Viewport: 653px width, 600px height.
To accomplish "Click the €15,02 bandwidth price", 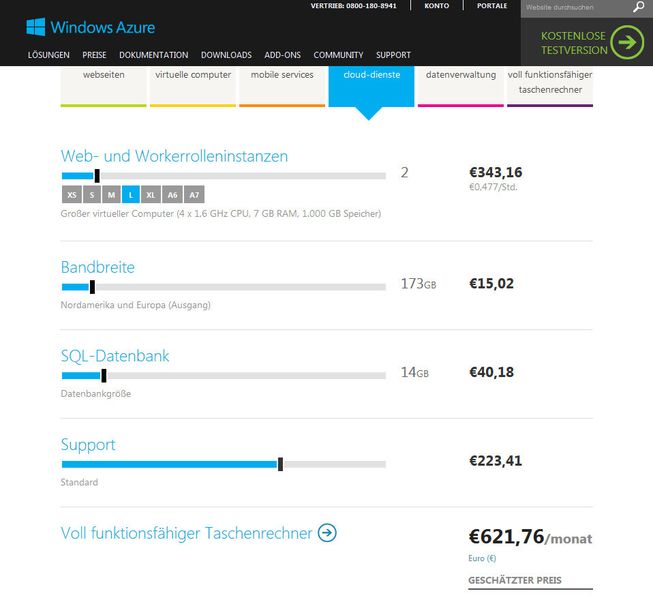I will tap(491, 284).
